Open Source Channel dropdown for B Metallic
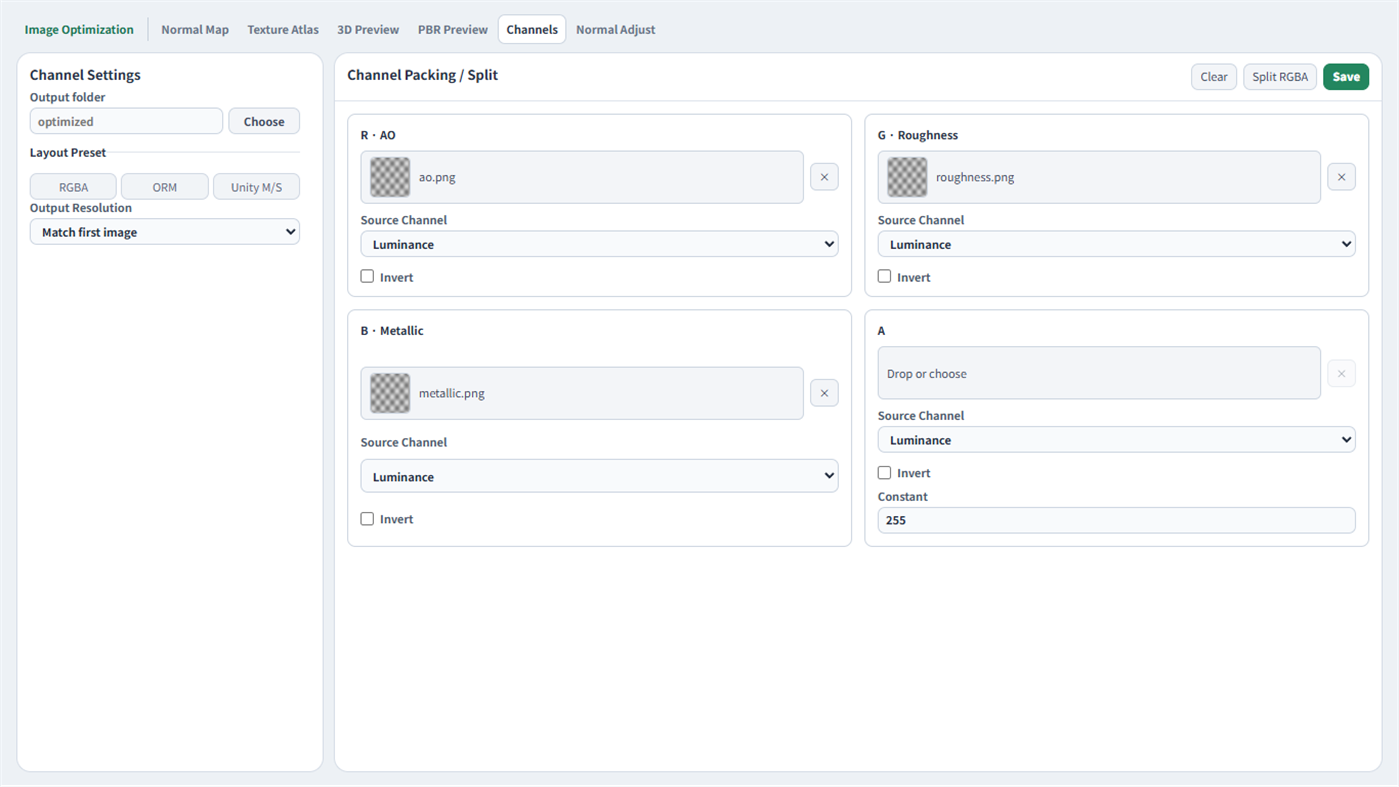1399x787 pixels. pos(599,476)
